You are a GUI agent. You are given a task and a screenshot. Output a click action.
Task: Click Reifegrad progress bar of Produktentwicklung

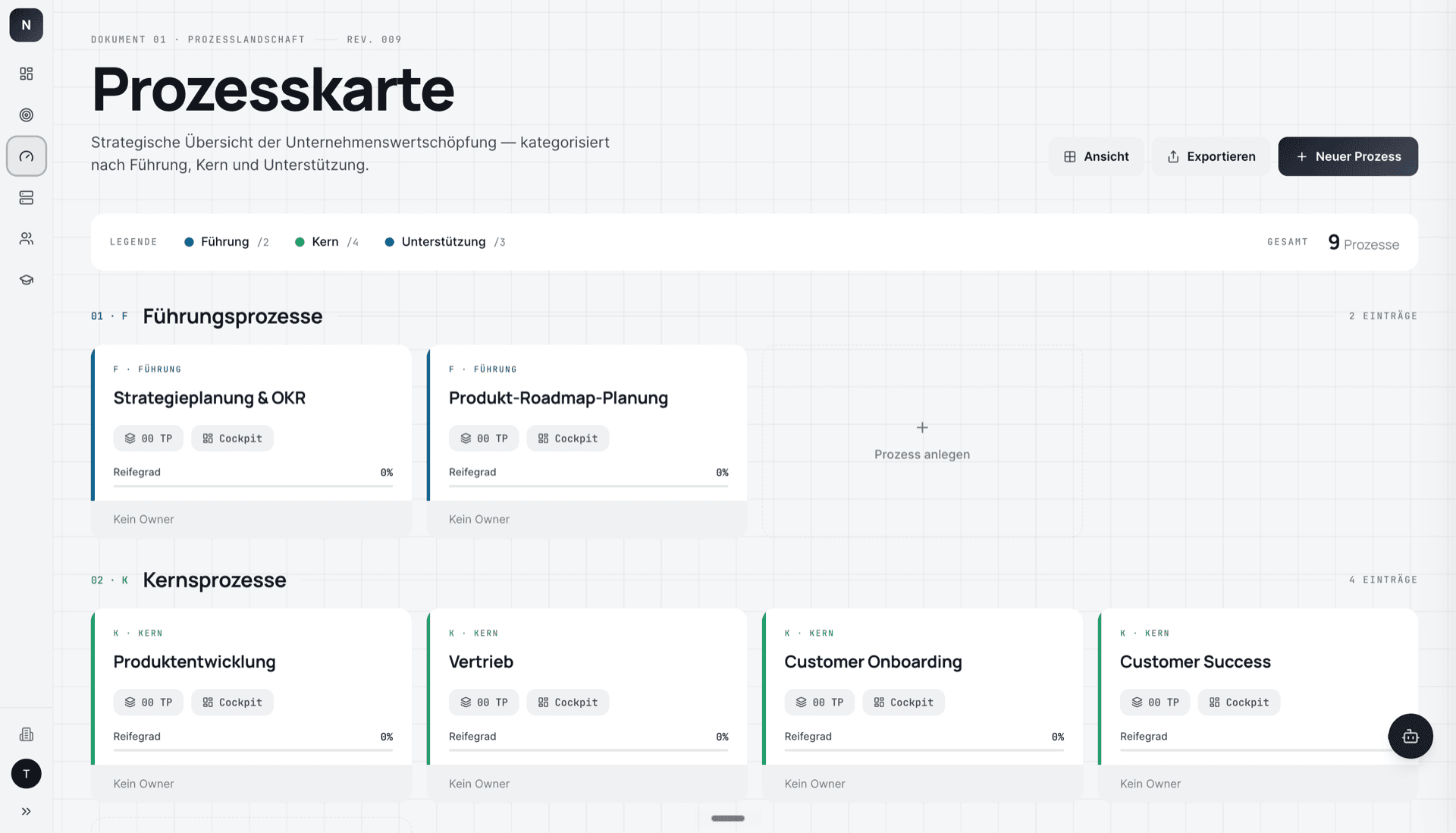click(x=253, y=750)
